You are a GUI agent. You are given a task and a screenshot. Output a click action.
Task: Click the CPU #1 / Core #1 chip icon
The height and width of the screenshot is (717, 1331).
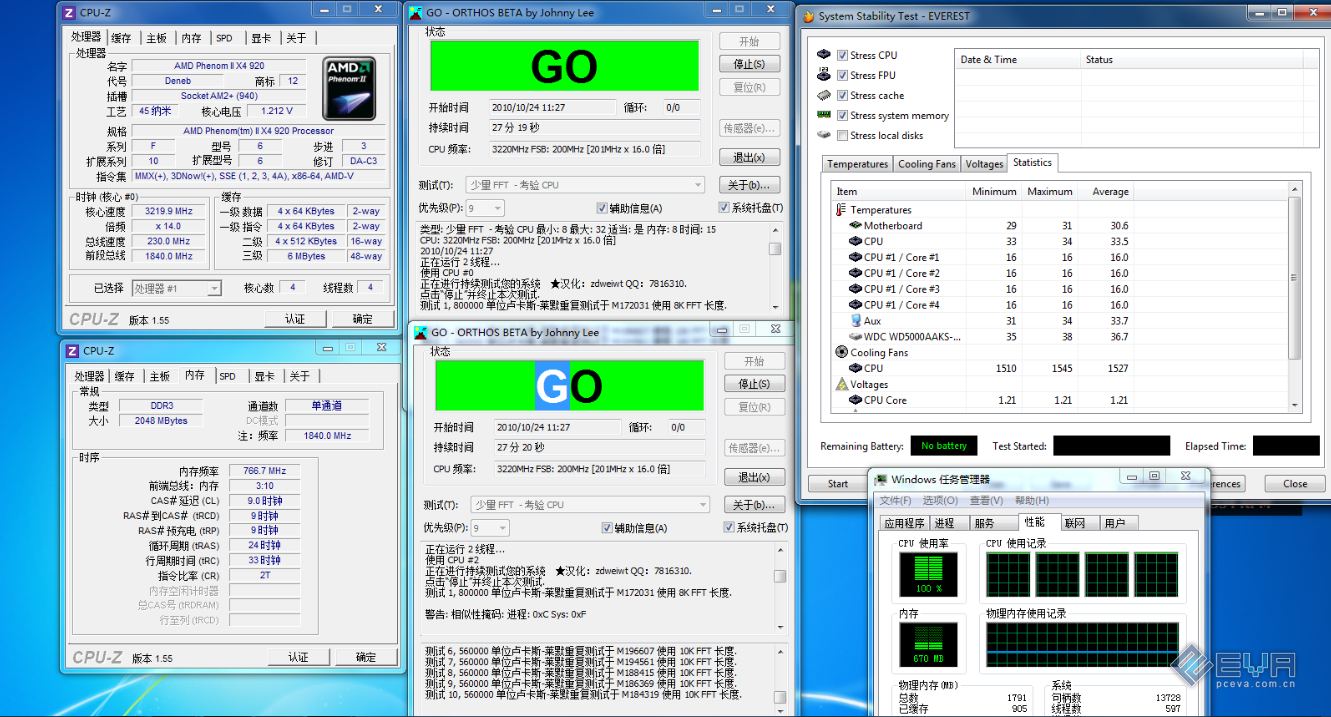tap(855, 257)
